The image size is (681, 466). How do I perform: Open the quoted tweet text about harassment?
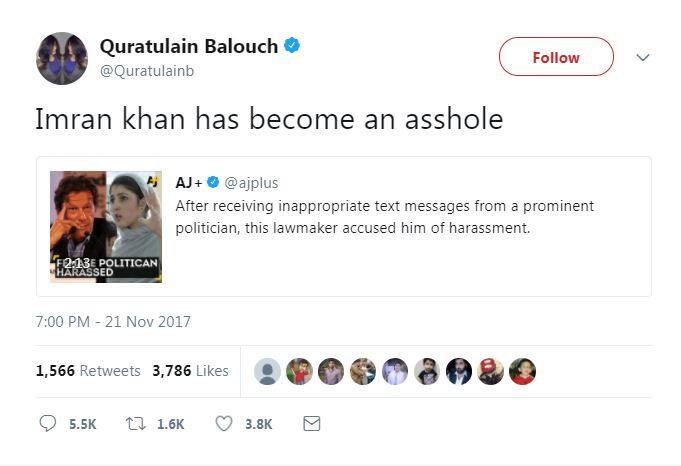click(x=384, y=216)
